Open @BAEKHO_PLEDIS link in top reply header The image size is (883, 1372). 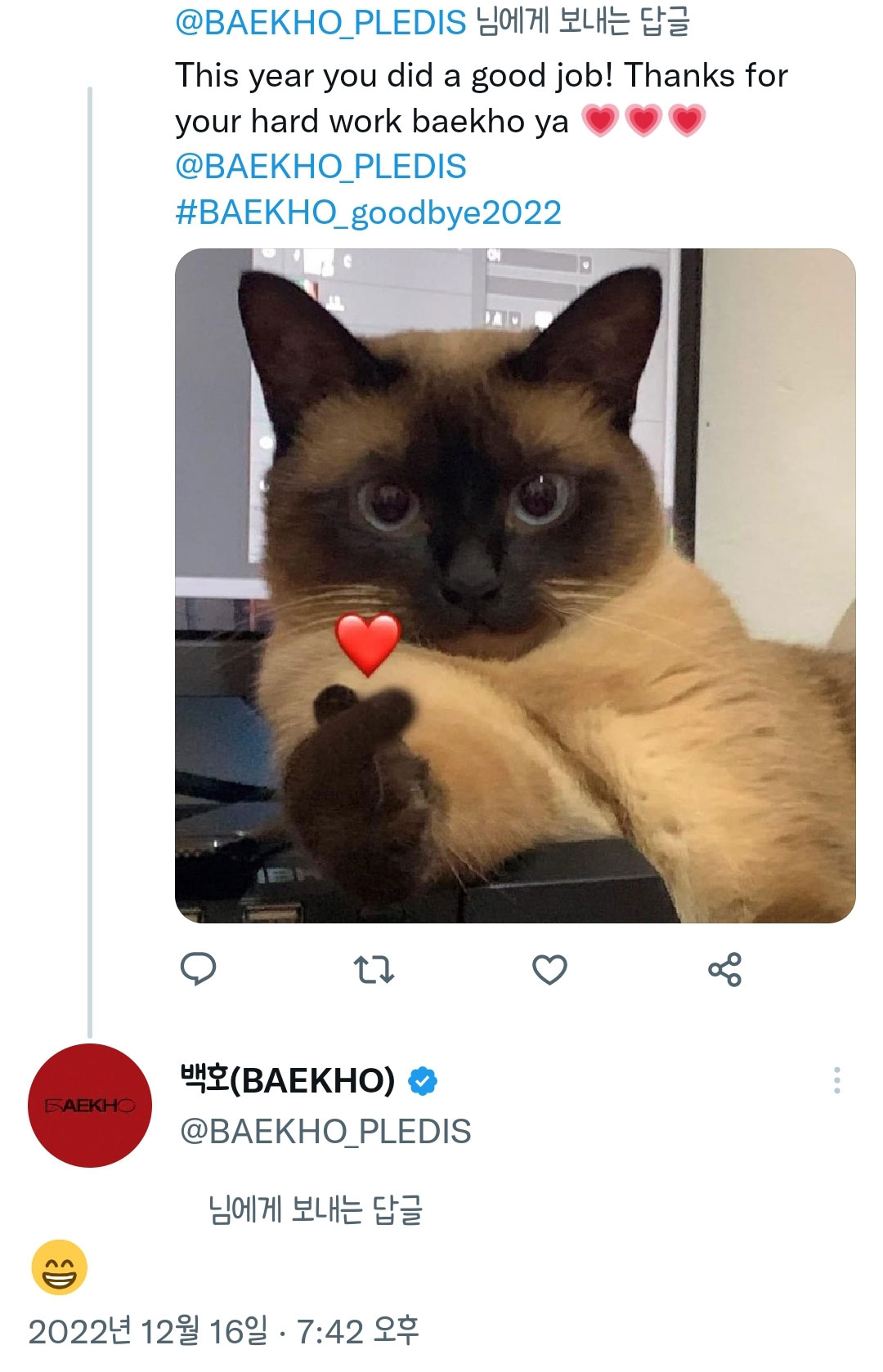pos(320,22)
